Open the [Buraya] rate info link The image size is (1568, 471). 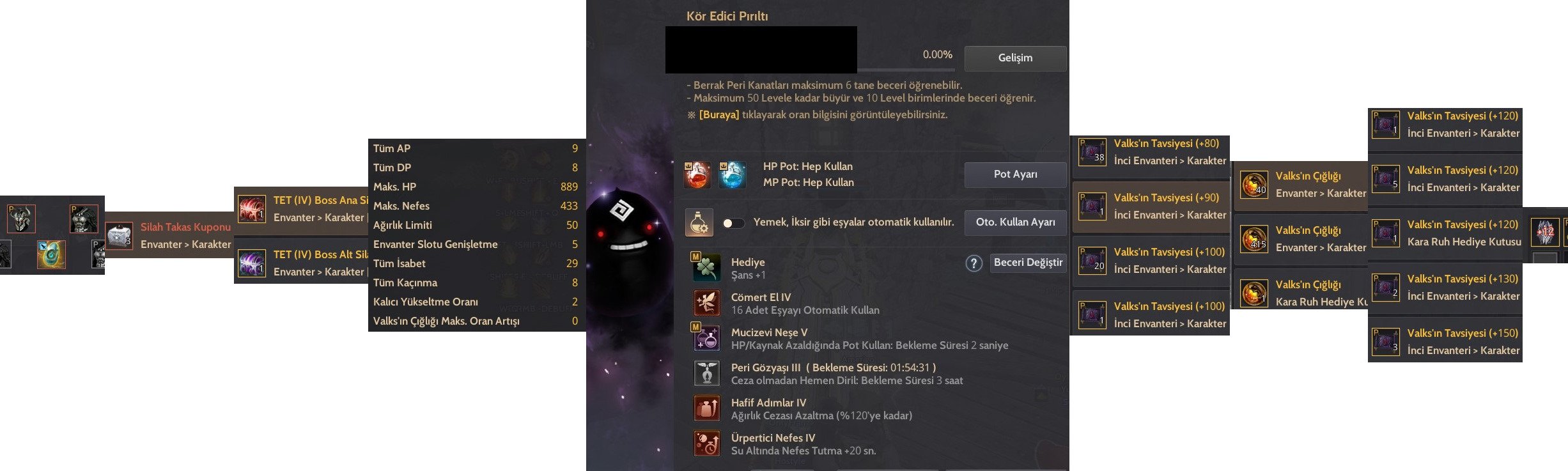[718, 115]
